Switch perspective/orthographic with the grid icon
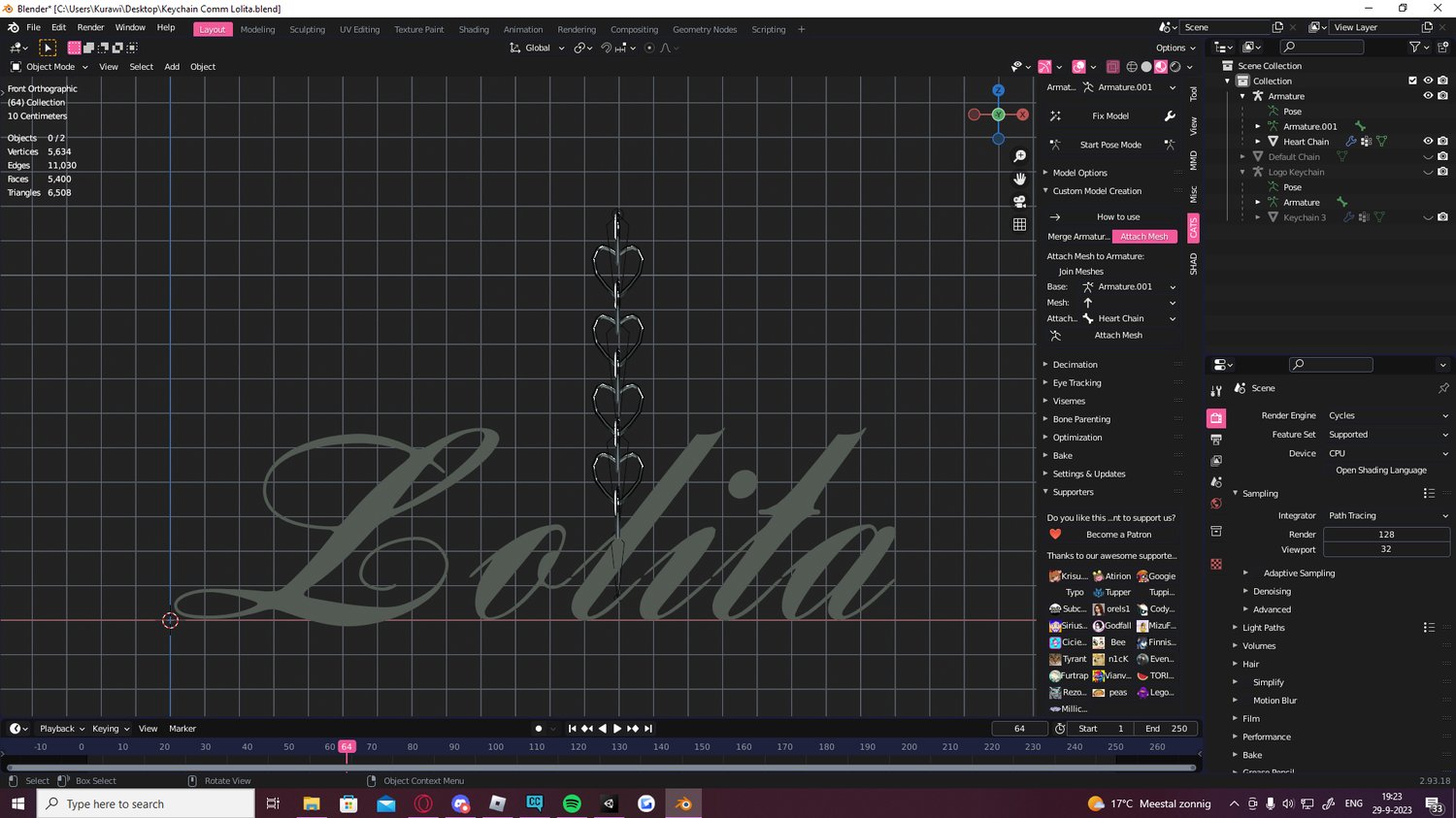Viewport: 1456px width, 818px height. pyautogui.click(x=1019, y=224)
